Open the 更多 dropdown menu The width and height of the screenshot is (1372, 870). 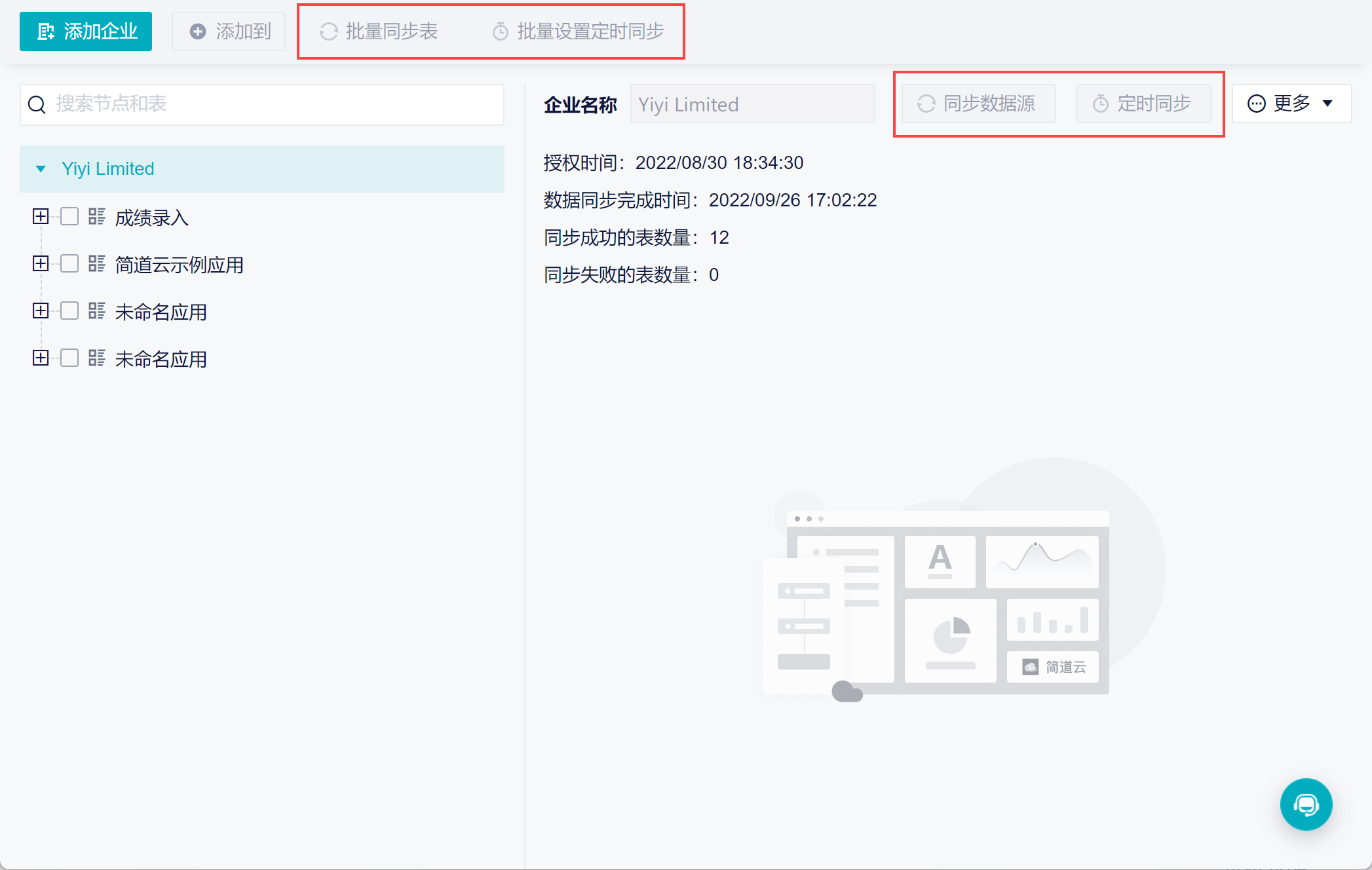pos(1291,104)
